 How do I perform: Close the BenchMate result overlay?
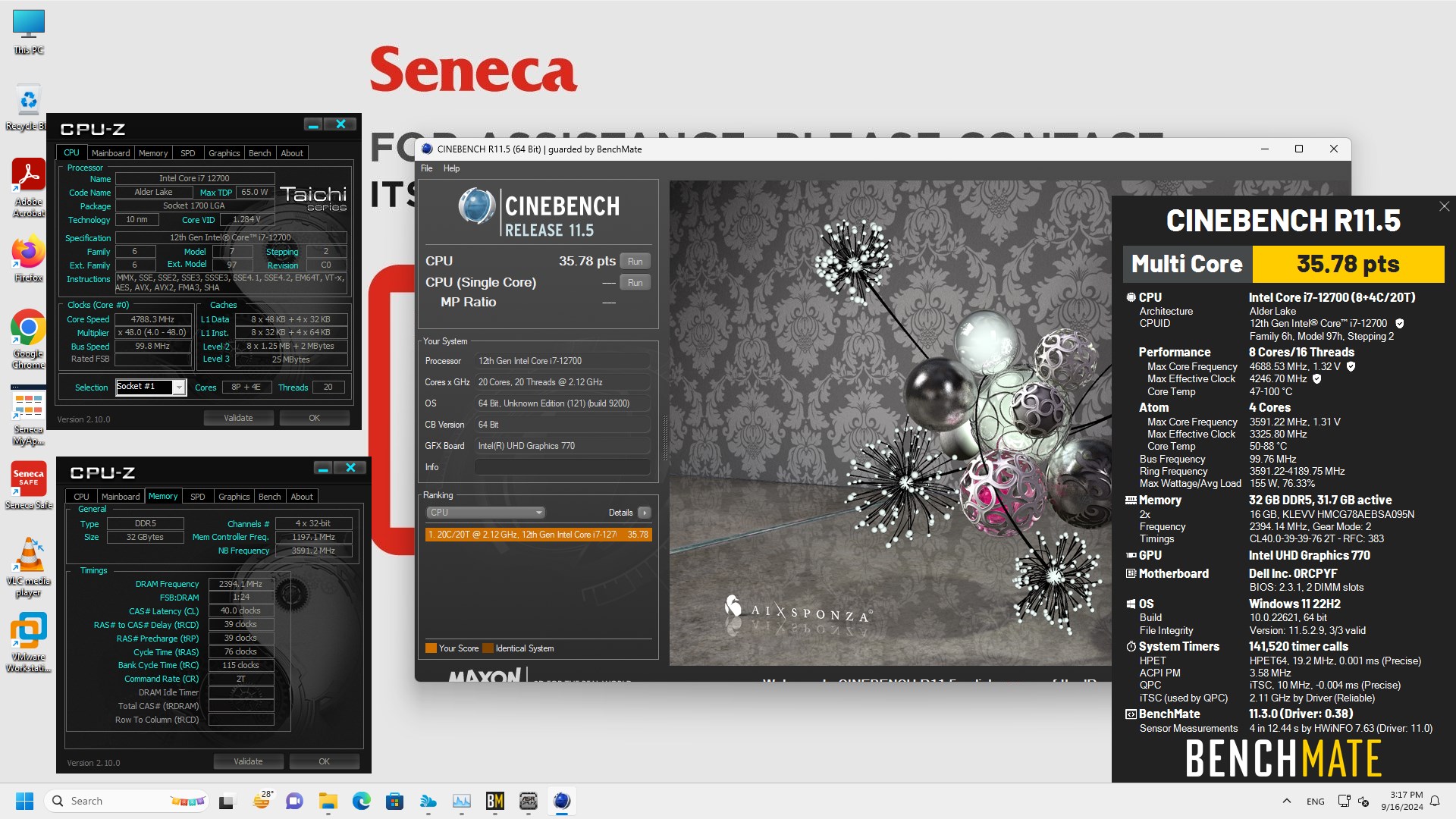(1444, 206)
